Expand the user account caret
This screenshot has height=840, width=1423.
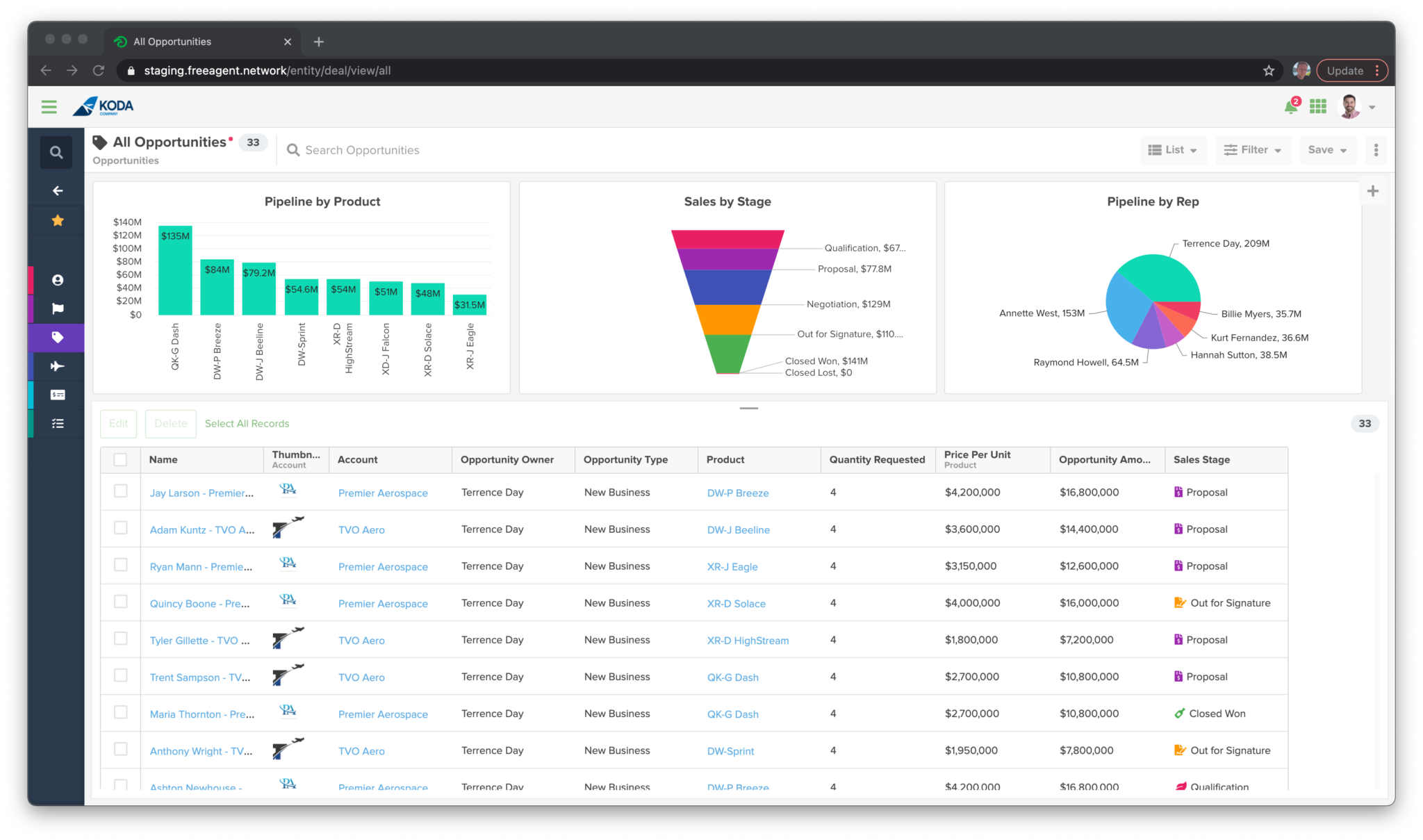[1372, 107]
